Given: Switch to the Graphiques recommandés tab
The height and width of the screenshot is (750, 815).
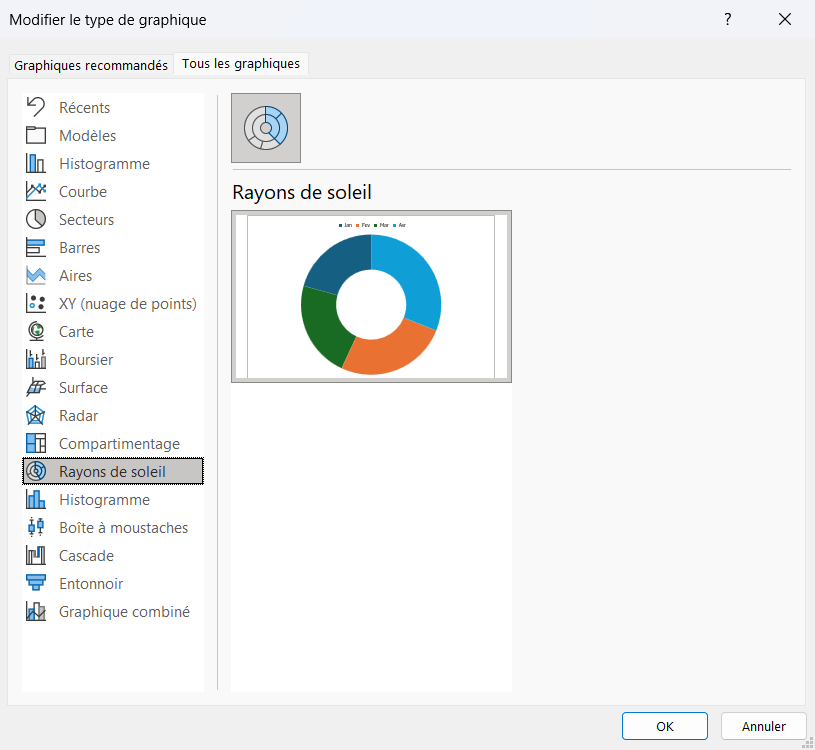Looking at the screenshot, I should click(x=91, y=65).
